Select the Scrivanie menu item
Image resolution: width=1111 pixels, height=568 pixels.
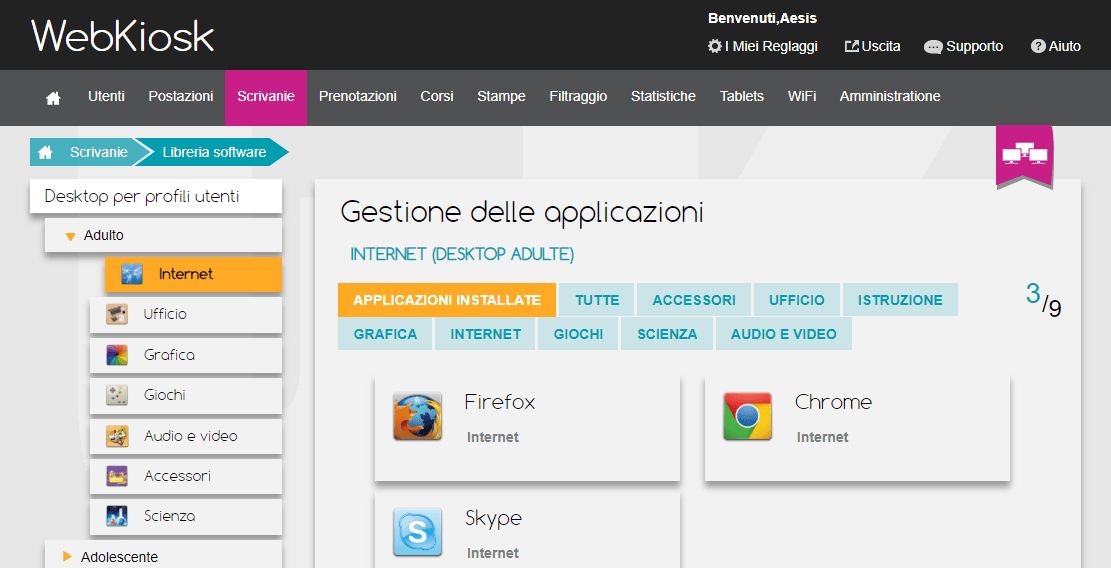pos(266,98)
